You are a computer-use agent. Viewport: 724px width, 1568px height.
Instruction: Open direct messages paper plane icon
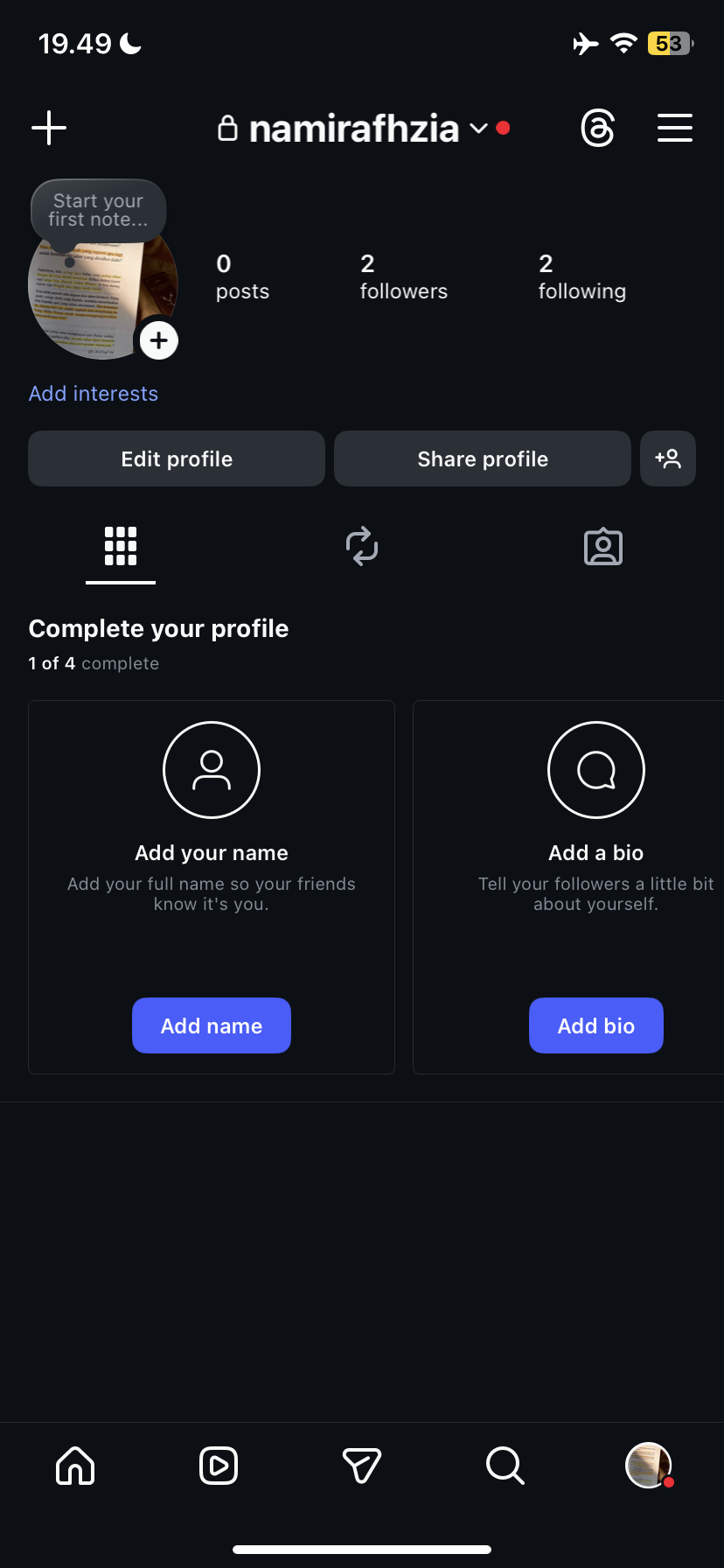(x=362, y=1466)
